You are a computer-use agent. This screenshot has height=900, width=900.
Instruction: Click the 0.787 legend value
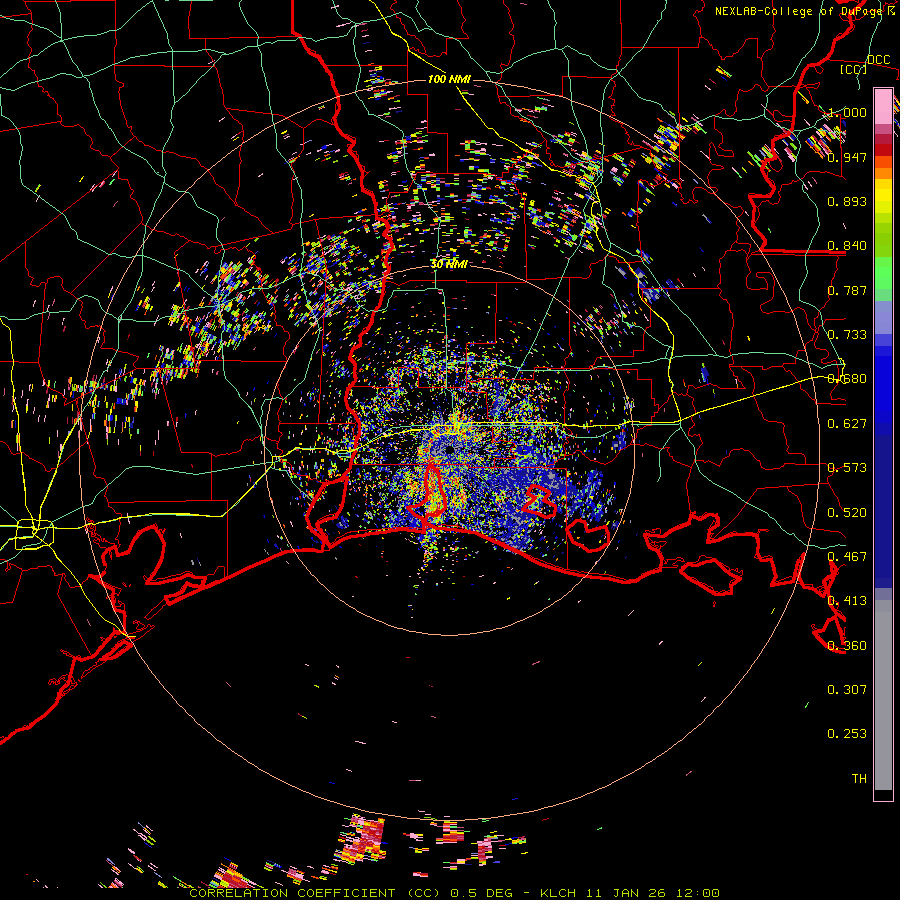tap(847, 290)
